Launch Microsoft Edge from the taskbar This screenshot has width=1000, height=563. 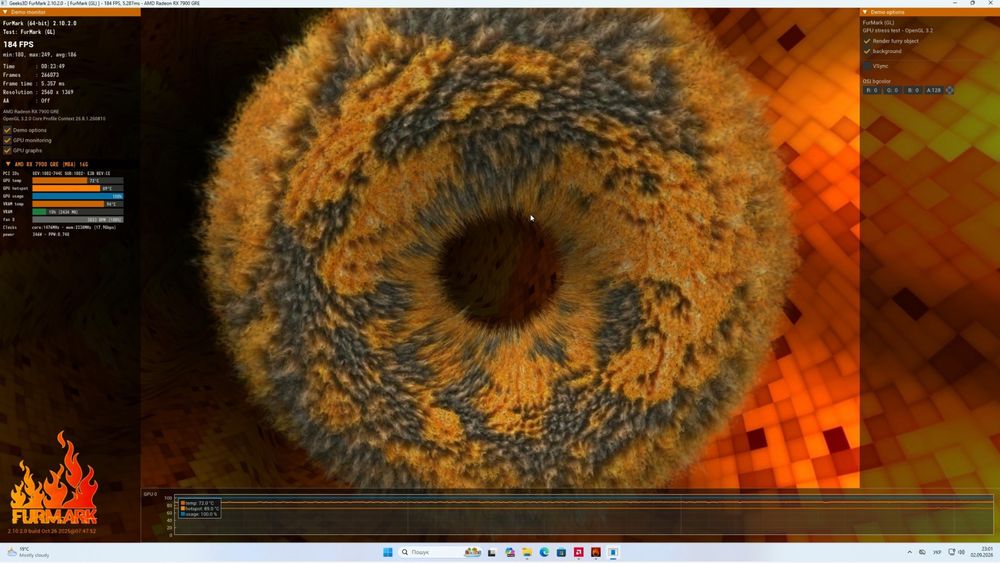[x=544, y=552]
